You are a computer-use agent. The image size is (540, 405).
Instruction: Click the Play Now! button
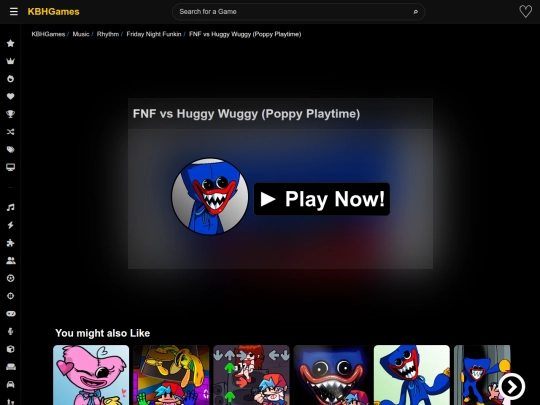pos(322,199)
